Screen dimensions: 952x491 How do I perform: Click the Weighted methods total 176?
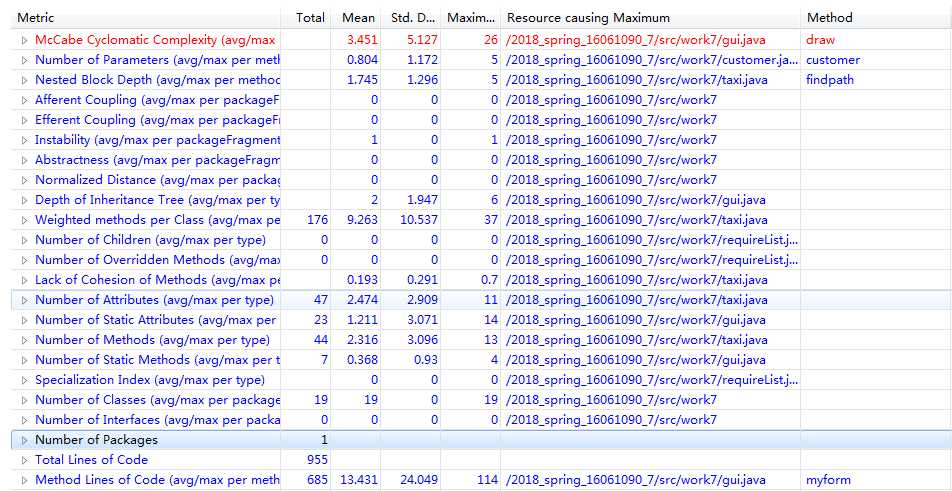(x=317, y=220)
